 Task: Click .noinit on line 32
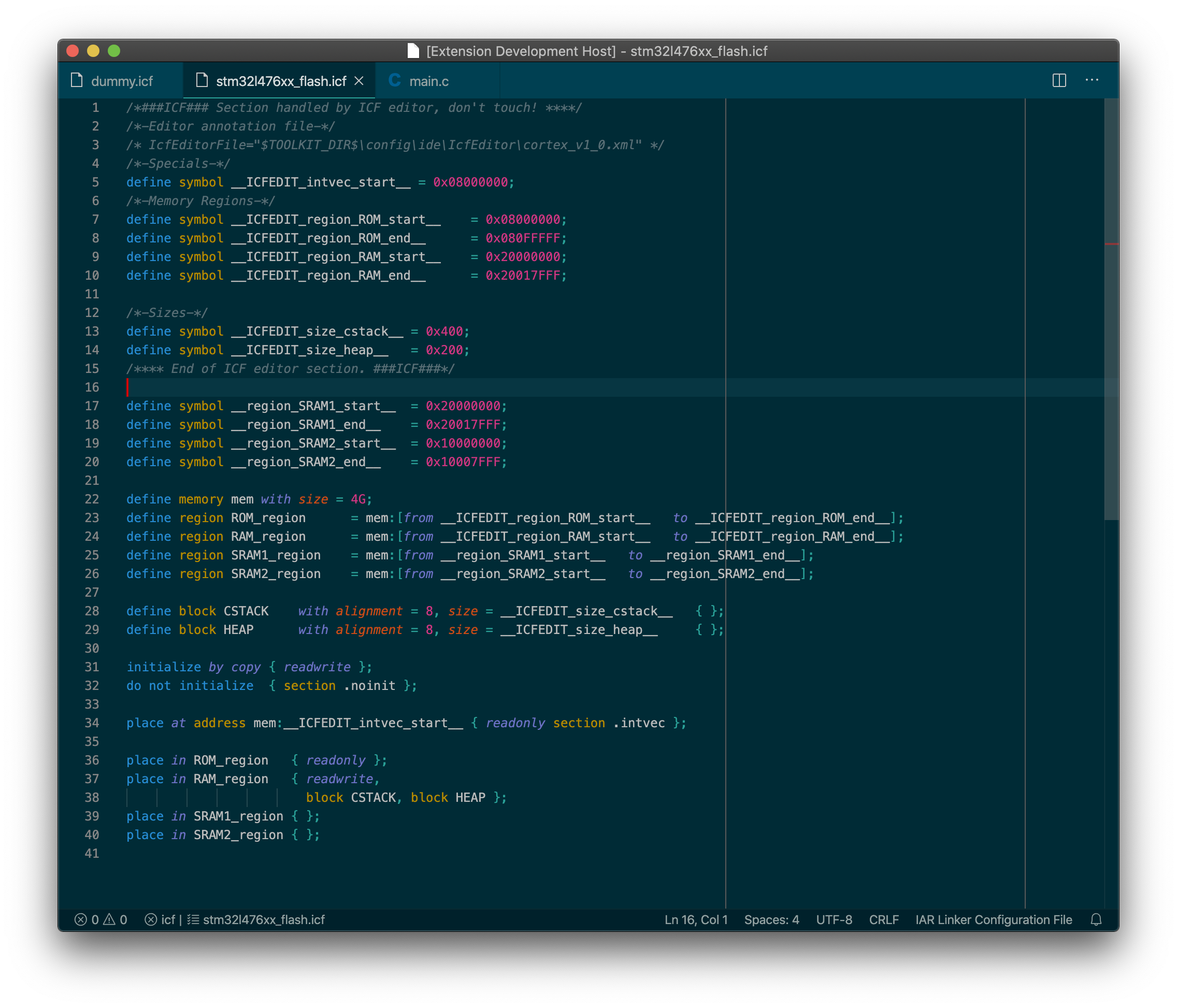(x=369, y=686)
